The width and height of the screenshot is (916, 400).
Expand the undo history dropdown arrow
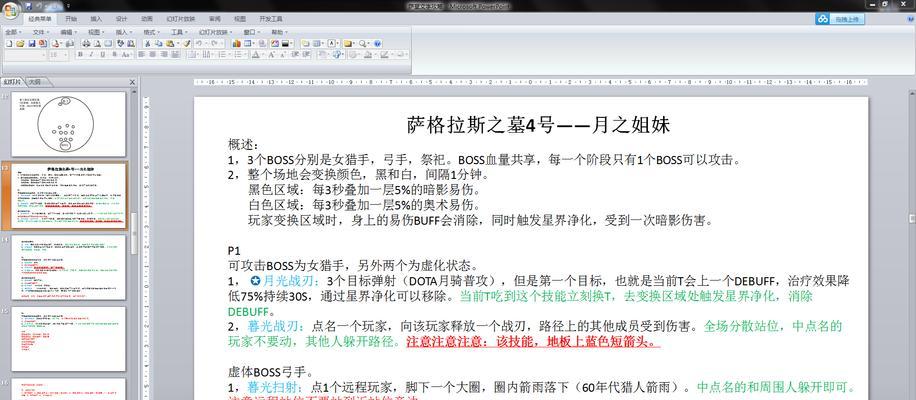click(206, 44)
